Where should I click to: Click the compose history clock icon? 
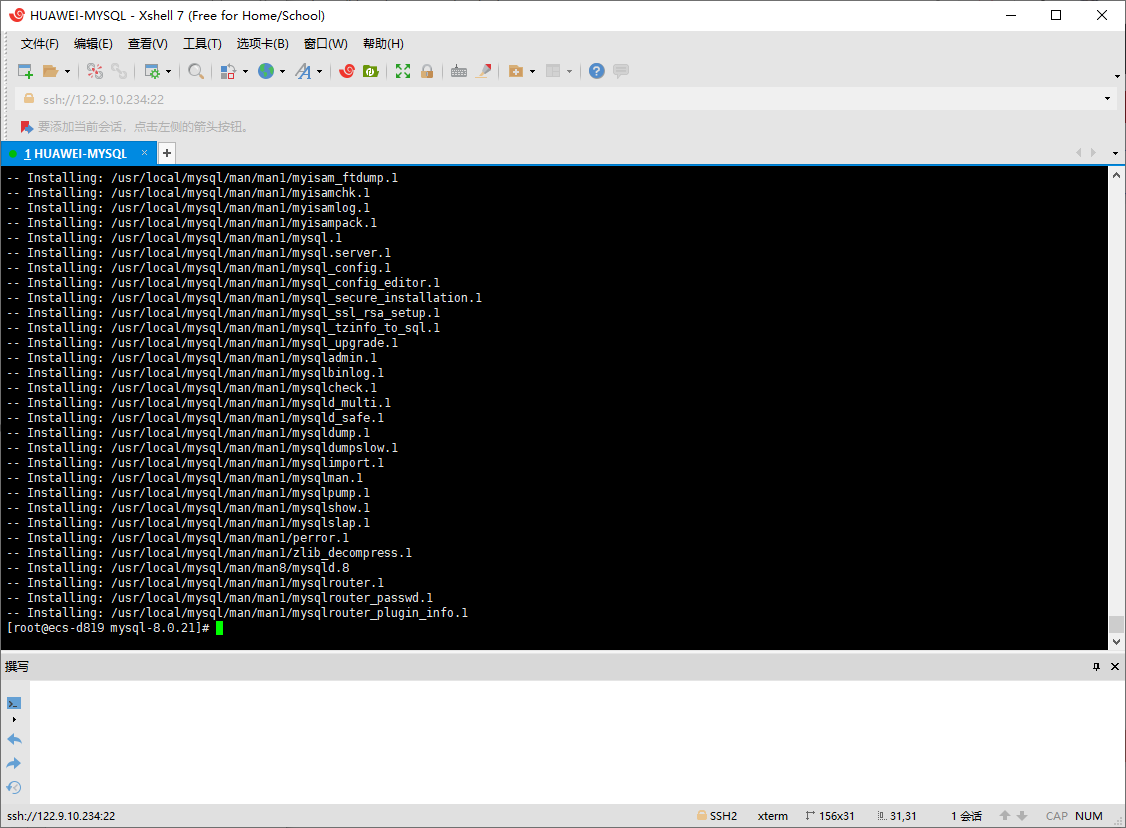(x=14, y=788)
